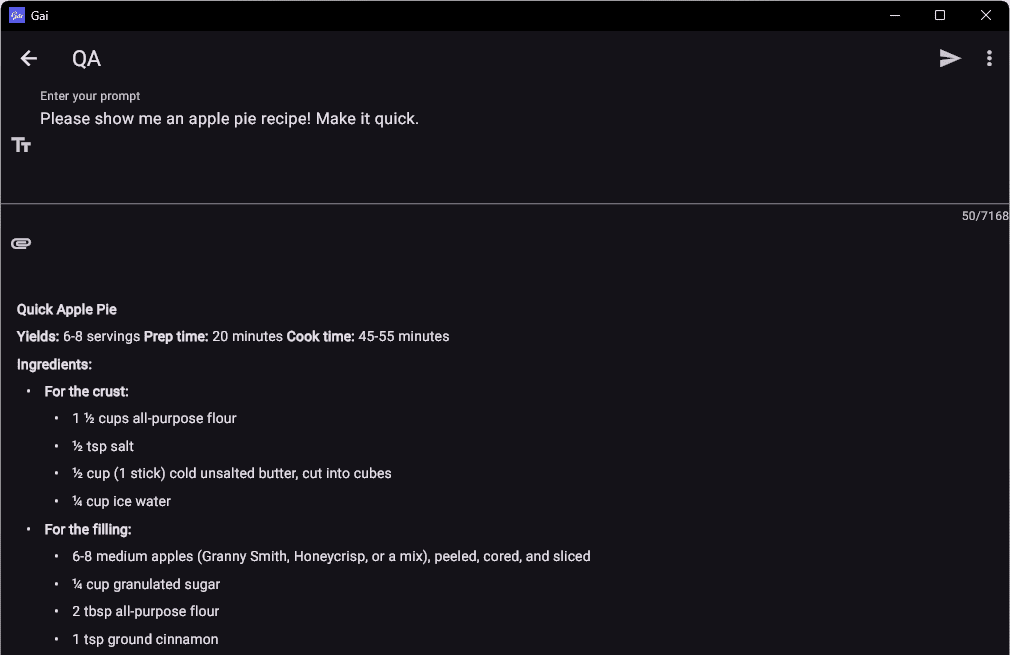
Task: Focus the apple pie prompt text field
Action: pyautogui.click(x=229, y=119)
